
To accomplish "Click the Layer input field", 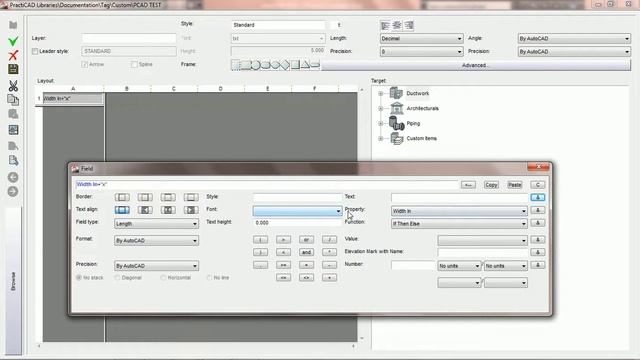I will pos(129,38).
